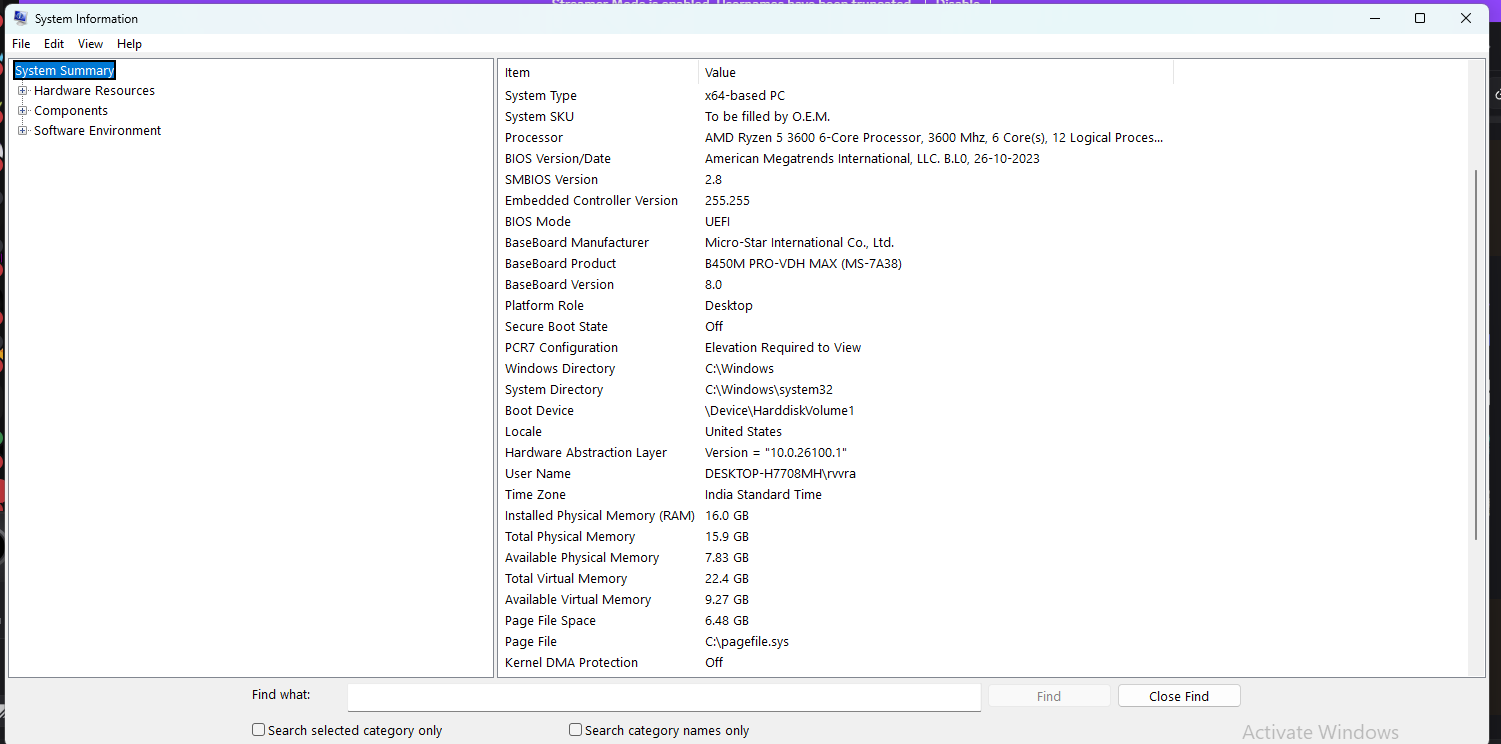The image size is (1501, 744).
Task: Expand the Software Environment node
Action: [23, 131]
